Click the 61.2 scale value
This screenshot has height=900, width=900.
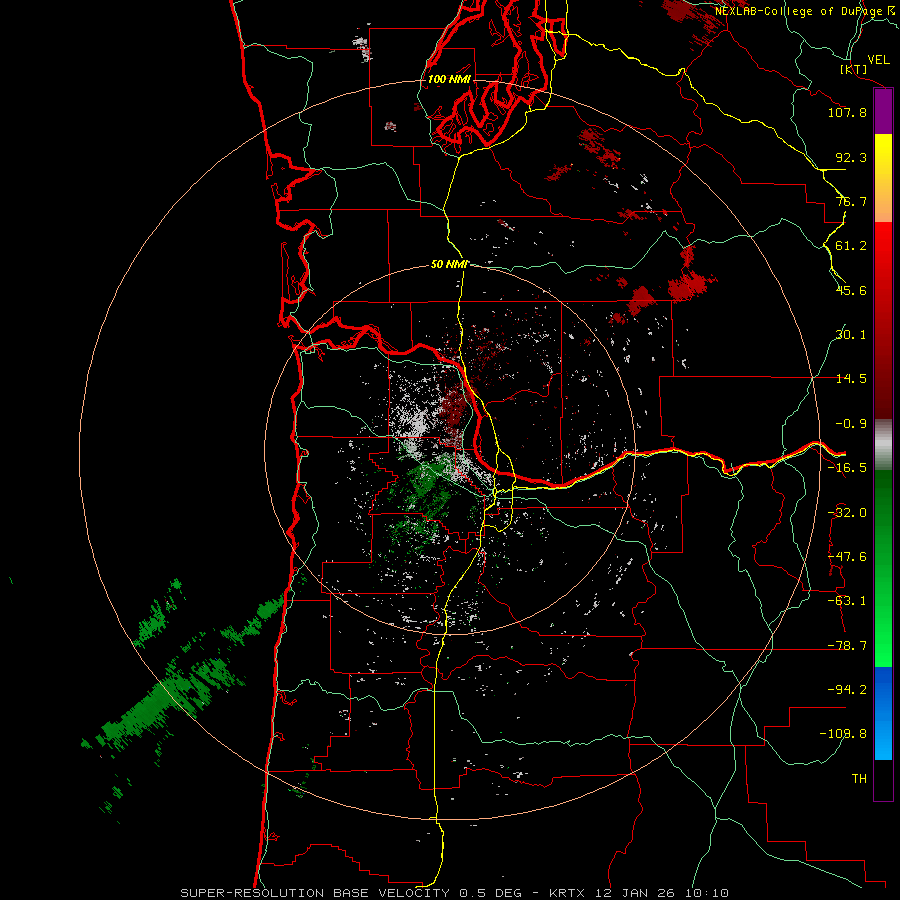tap(851, 246)
